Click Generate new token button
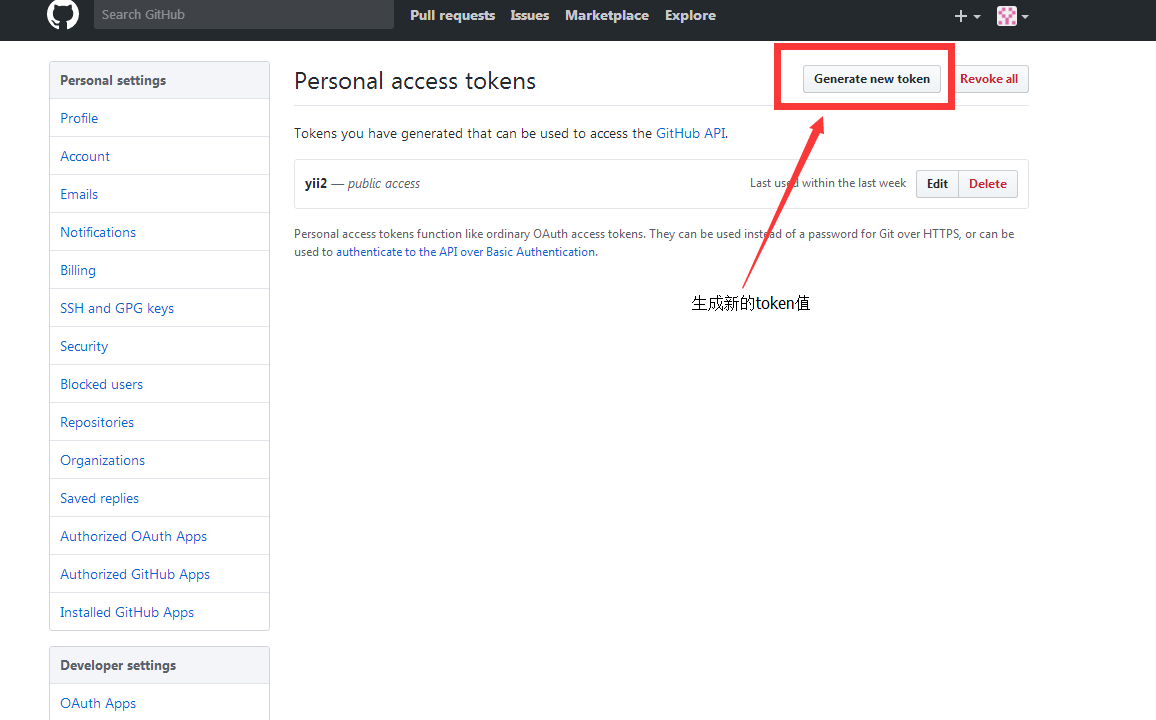This screenshot has width=1156, height=720. (x=871, y=79)
